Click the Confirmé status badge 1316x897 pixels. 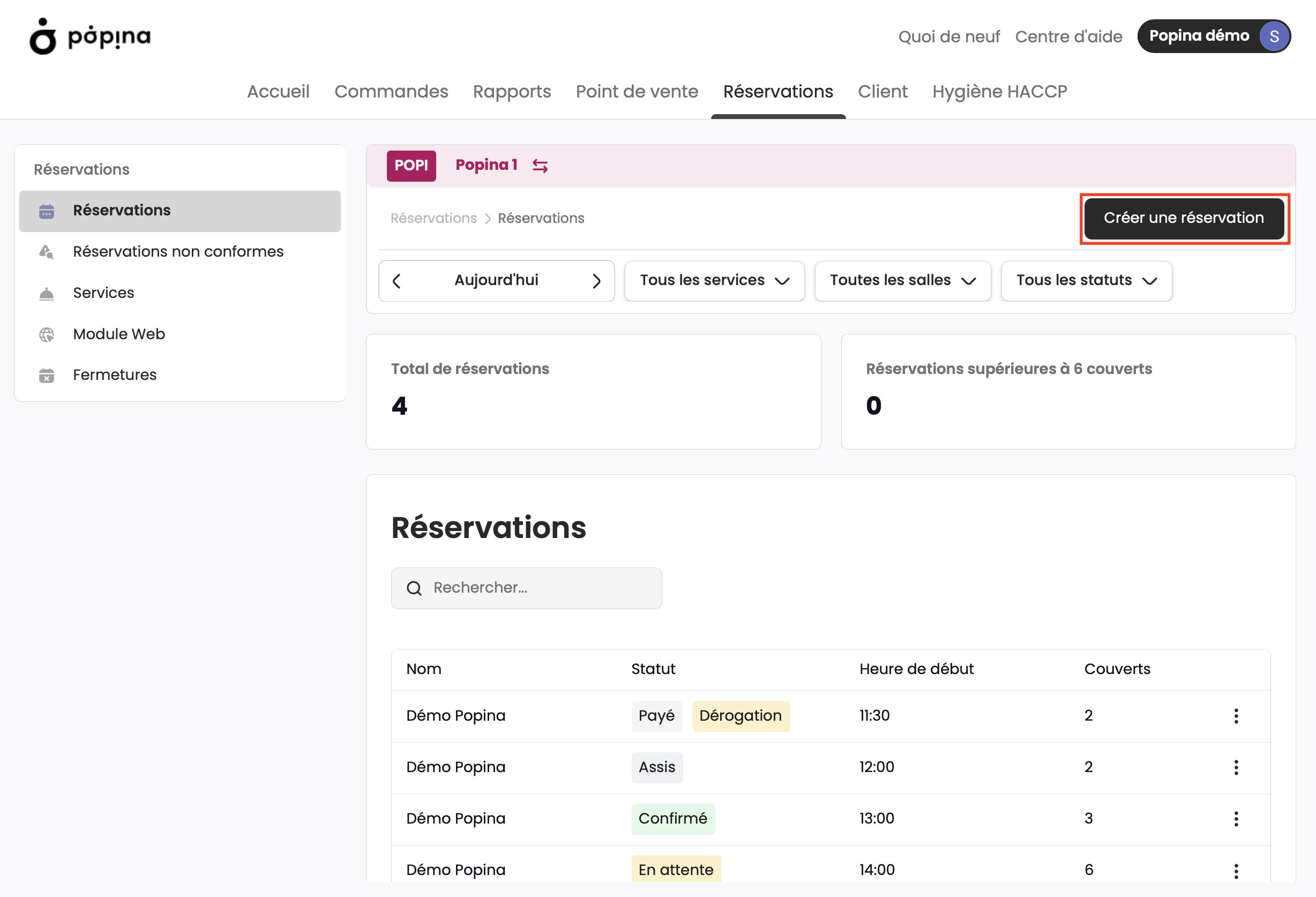(x=672, y=819)
